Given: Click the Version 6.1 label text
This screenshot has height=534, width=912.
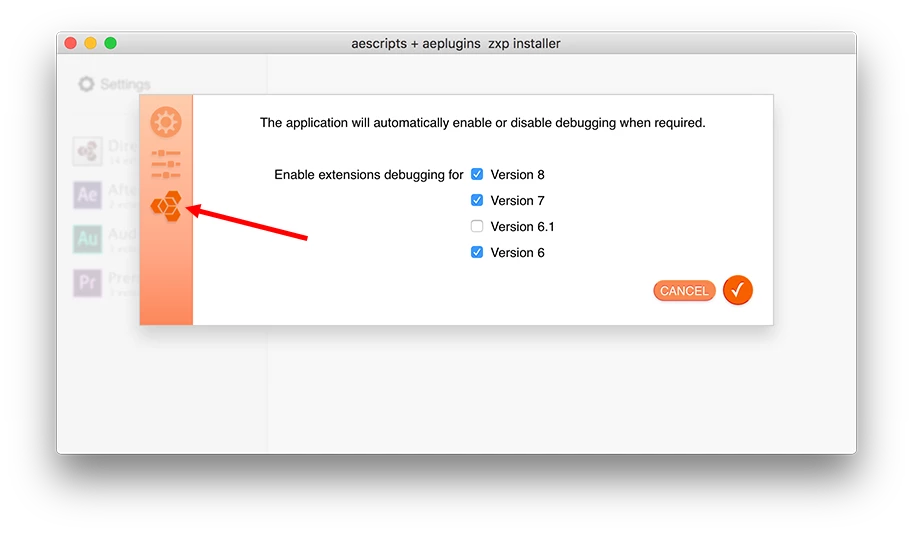Looking at the screenshot, I should [522, 226].
